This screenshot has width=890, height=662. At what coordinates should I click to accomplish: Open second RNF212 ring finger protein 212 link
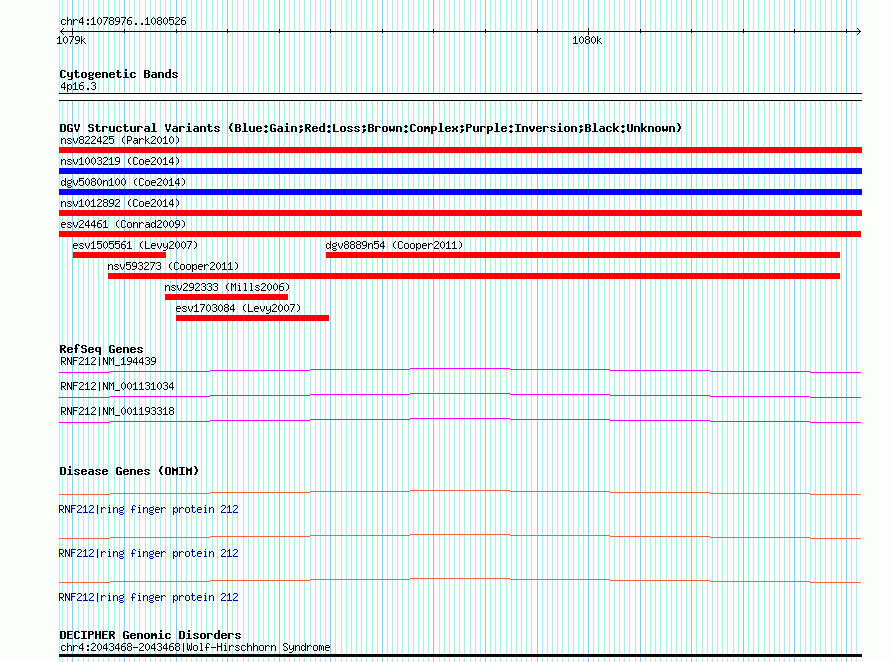click(148, 553)
